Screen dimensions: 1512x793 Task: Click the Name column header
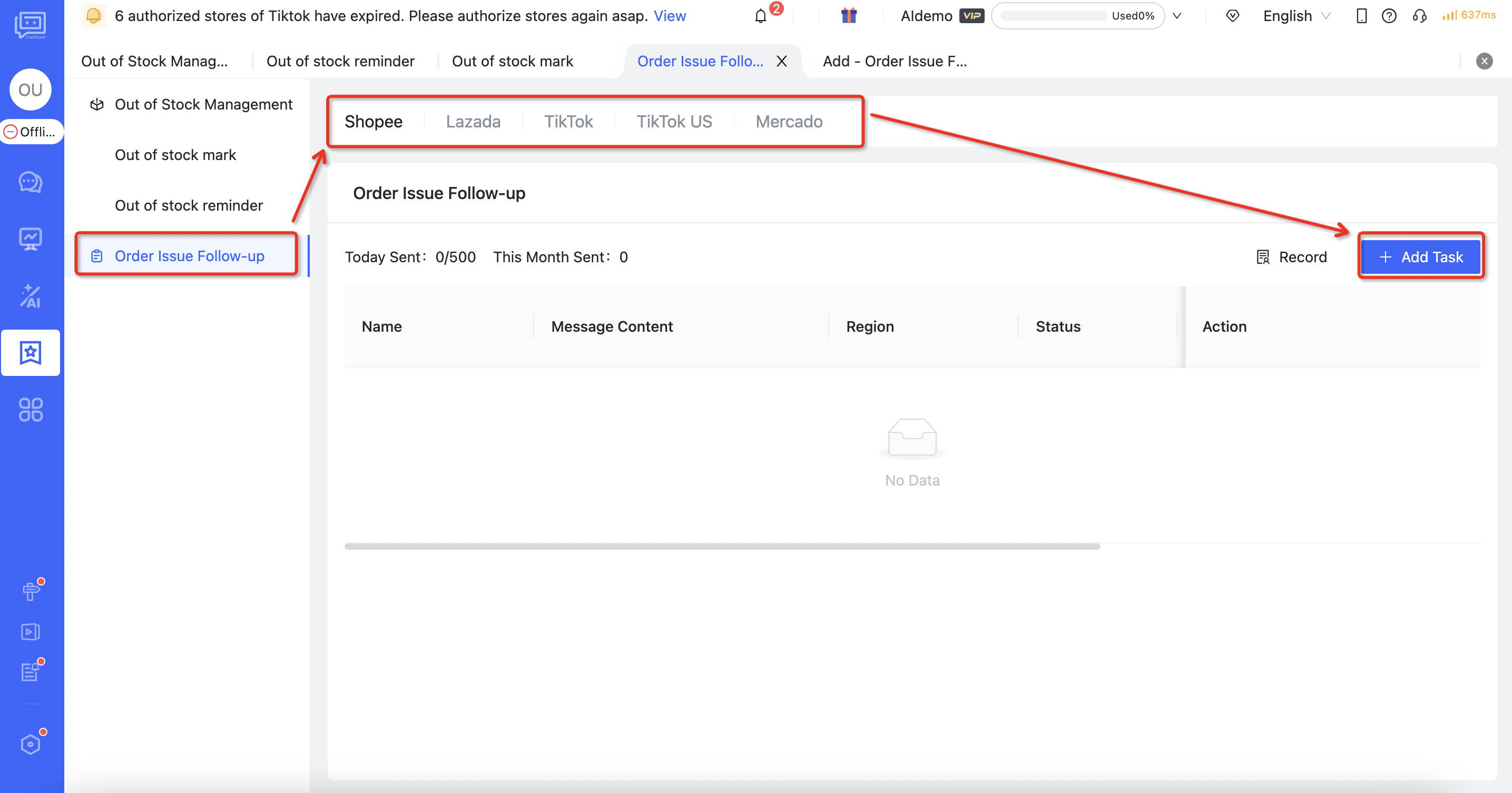381,326
